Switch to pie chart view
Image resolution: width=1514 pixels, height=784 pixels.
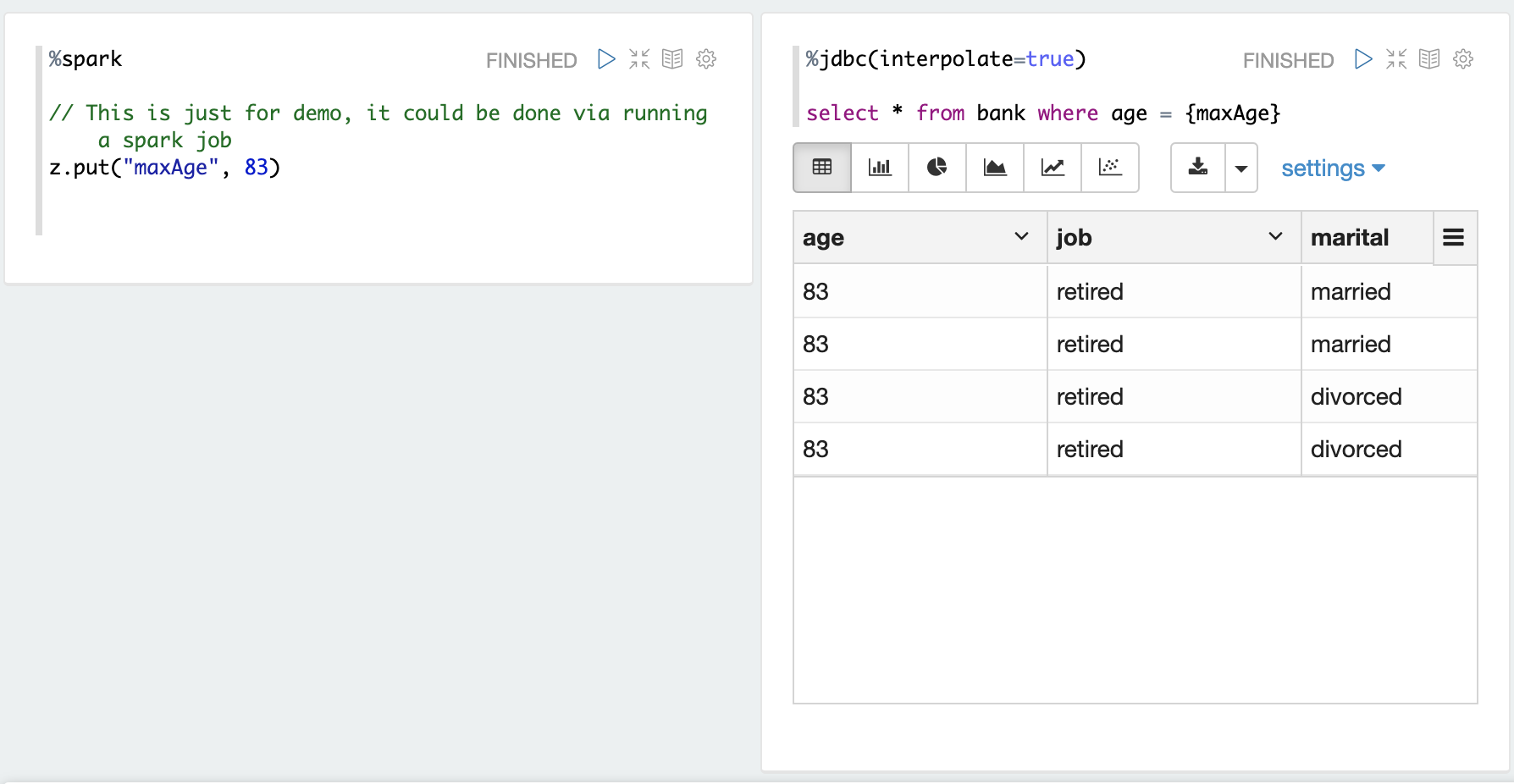pyautogui.click(x=937, y=168)
